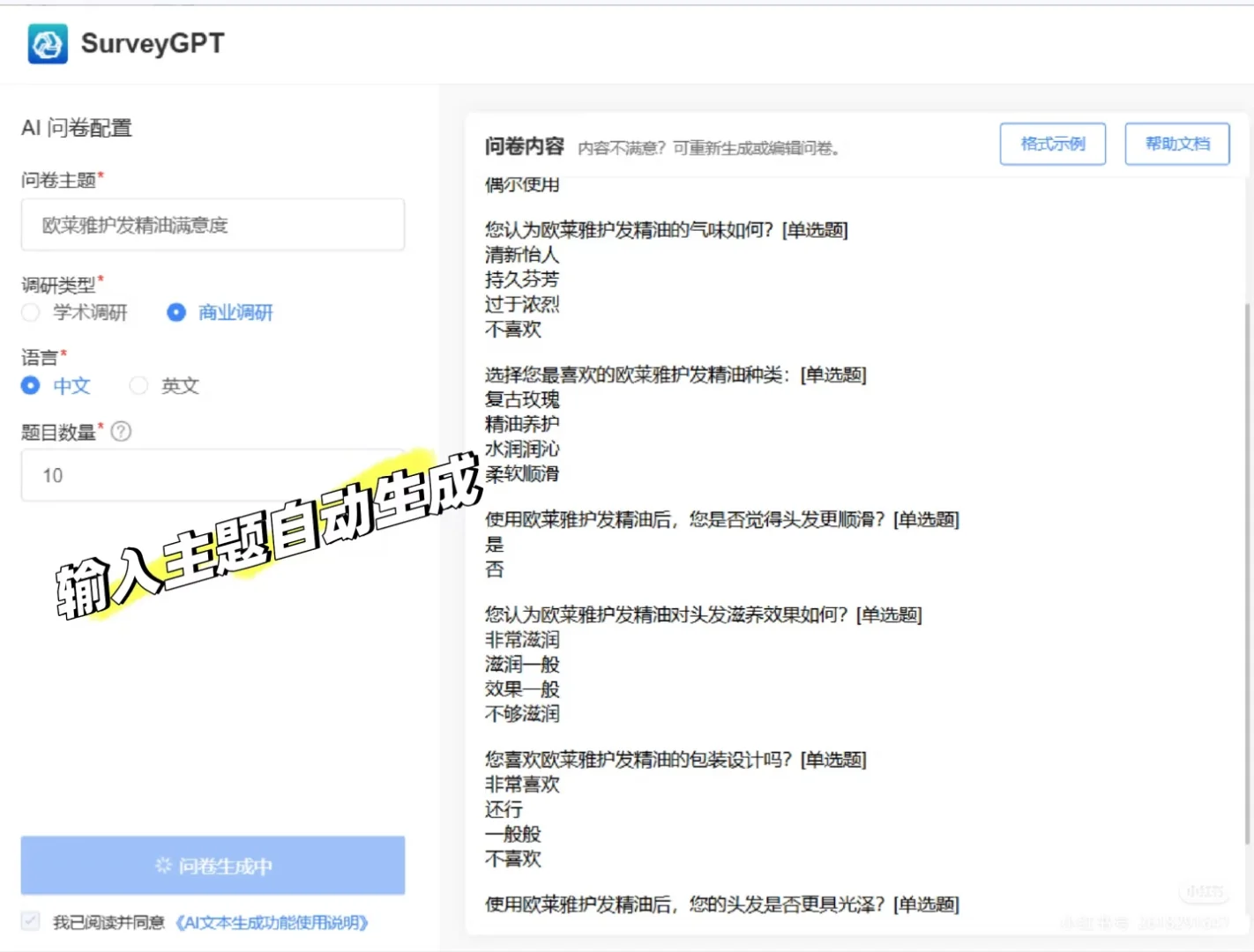1254x952 pixels.
Task: Choose 英文 as the survey language
Action: [138, 385]
